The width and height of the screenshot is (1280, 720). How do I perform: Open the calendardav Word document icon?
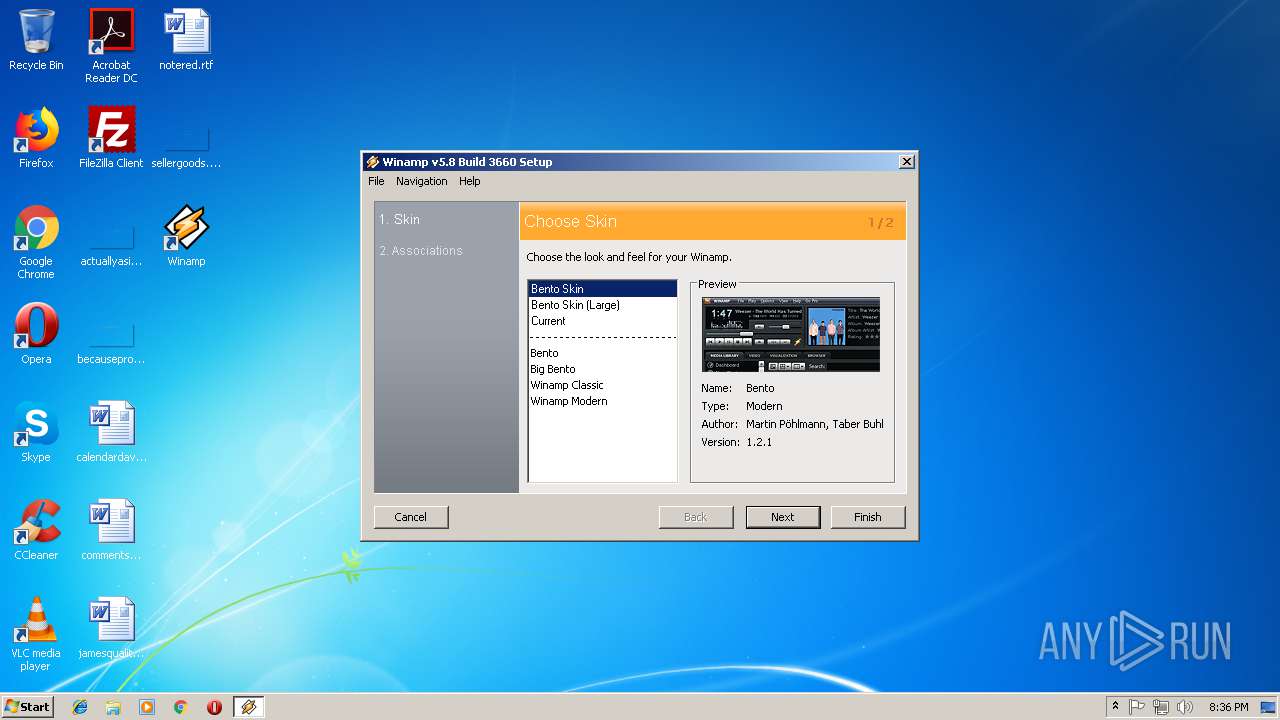(x=111, y=432)
